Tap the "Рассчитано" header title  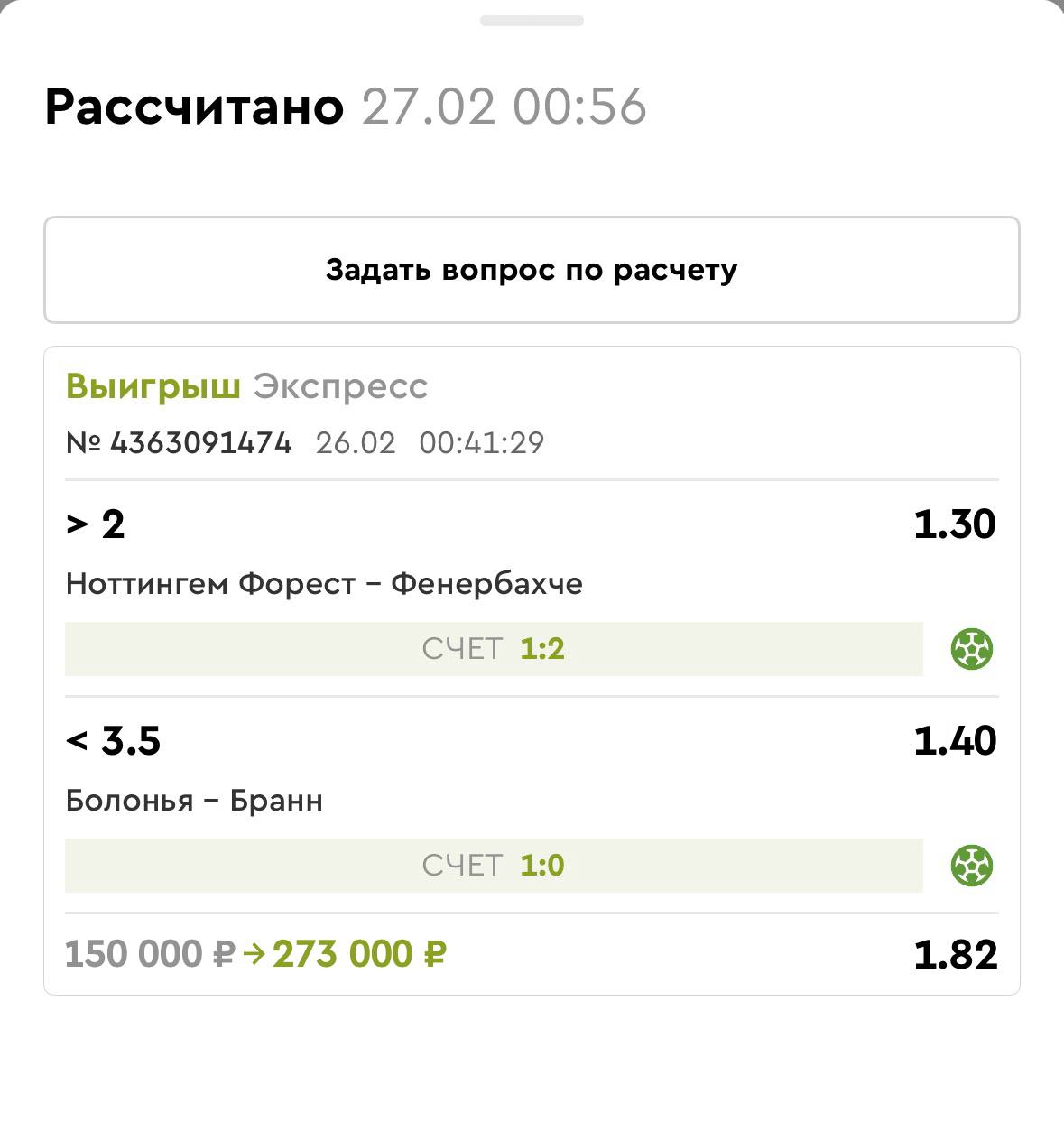point(194,107)
